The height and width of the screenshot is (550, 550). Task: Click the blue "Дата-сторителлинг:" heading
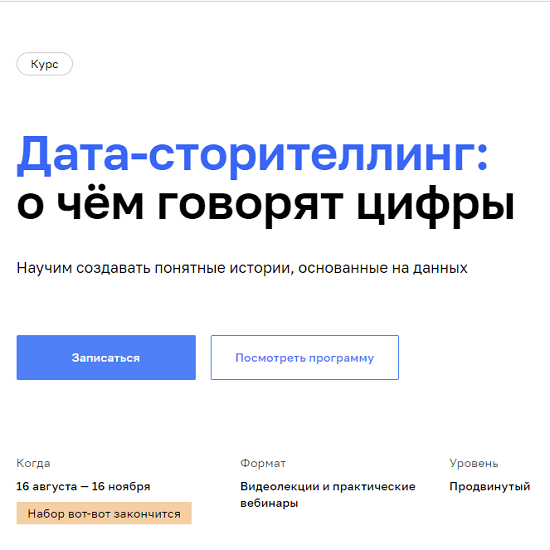(x=252, y=155)
